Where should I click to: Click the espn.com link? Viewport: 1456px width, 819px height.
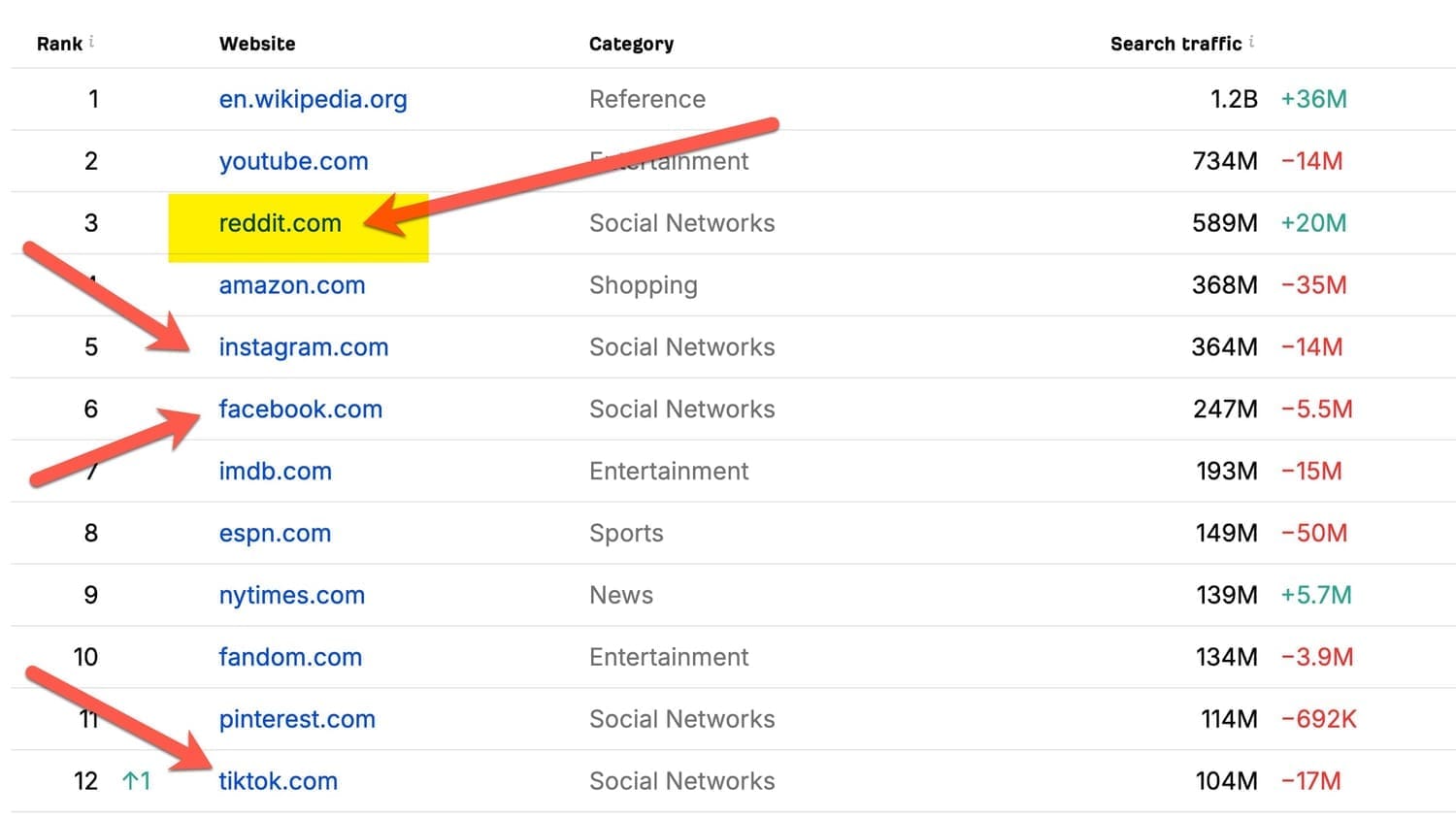tap(275, 534)
